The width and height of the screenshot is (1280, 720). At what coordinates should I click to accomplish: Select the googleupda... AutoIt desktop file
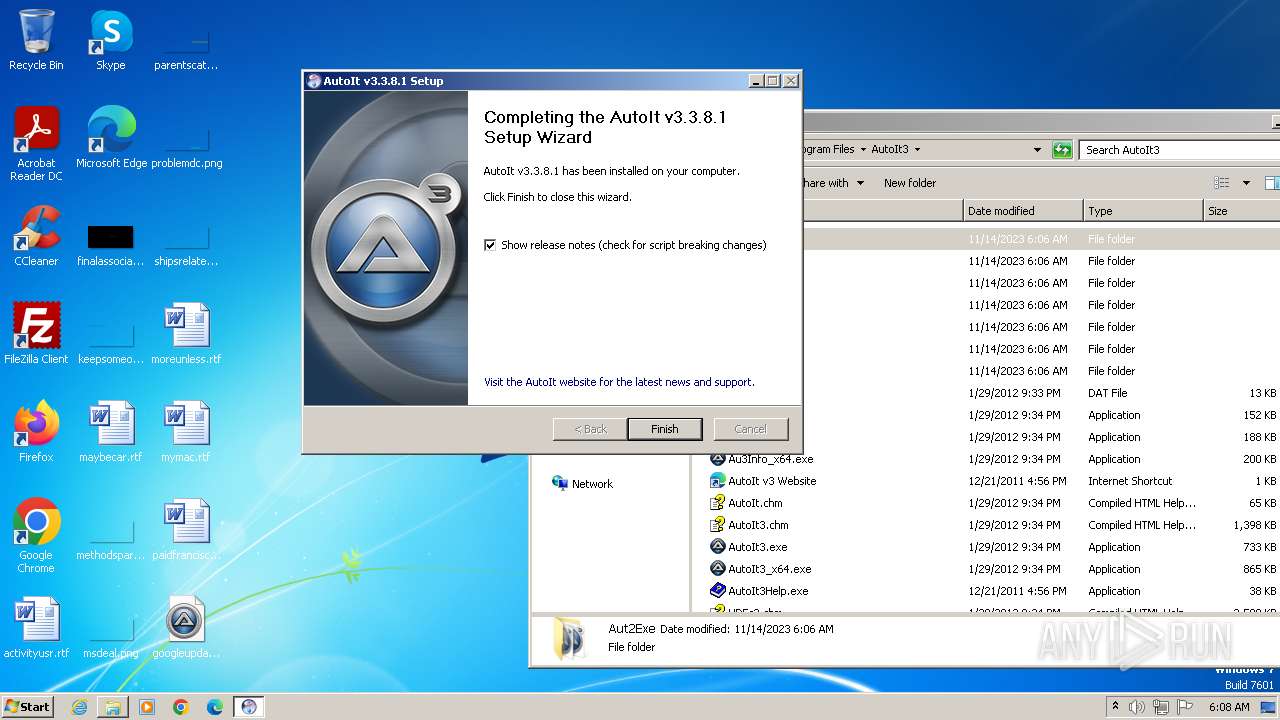coord(186,628)
